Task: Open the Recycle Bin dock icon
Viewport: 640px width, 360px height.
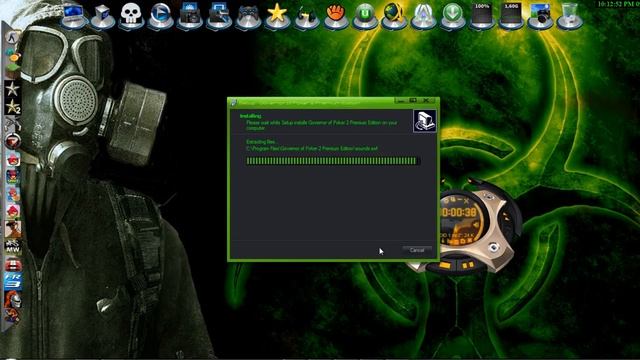Action: (569, 16)
